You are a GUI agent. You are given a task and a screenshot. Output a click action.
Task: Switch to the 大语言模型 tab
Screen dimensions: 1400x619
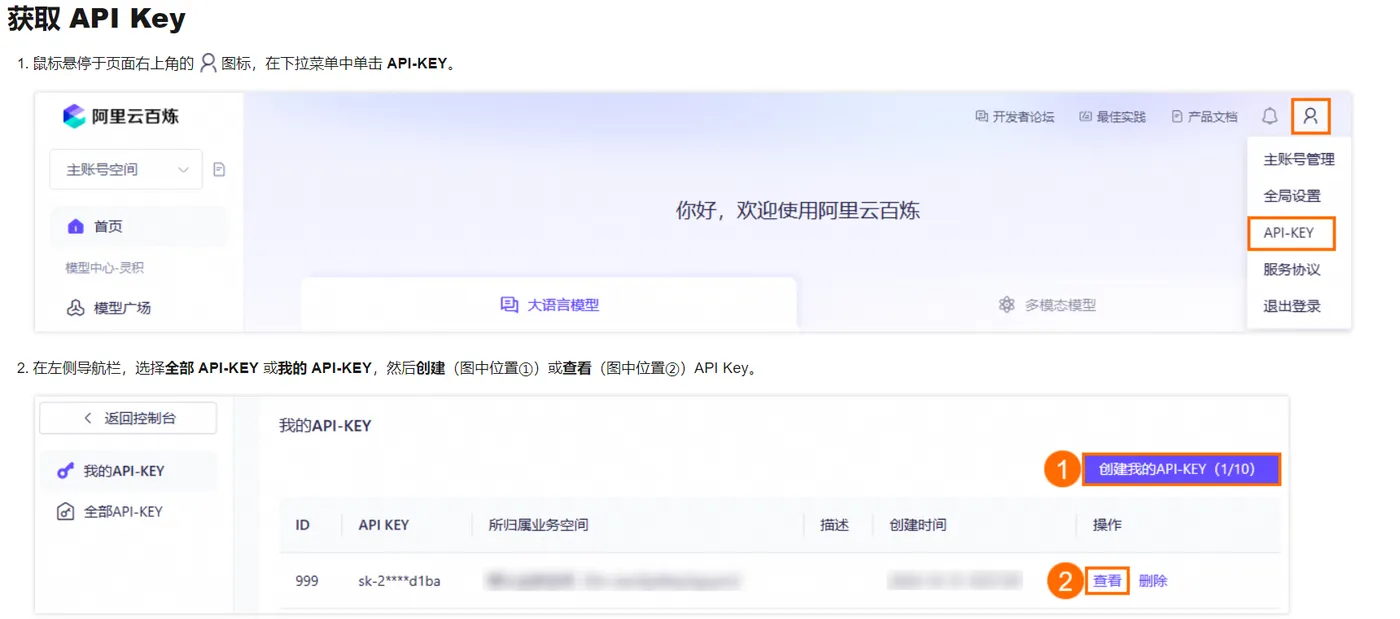(549, 304)
